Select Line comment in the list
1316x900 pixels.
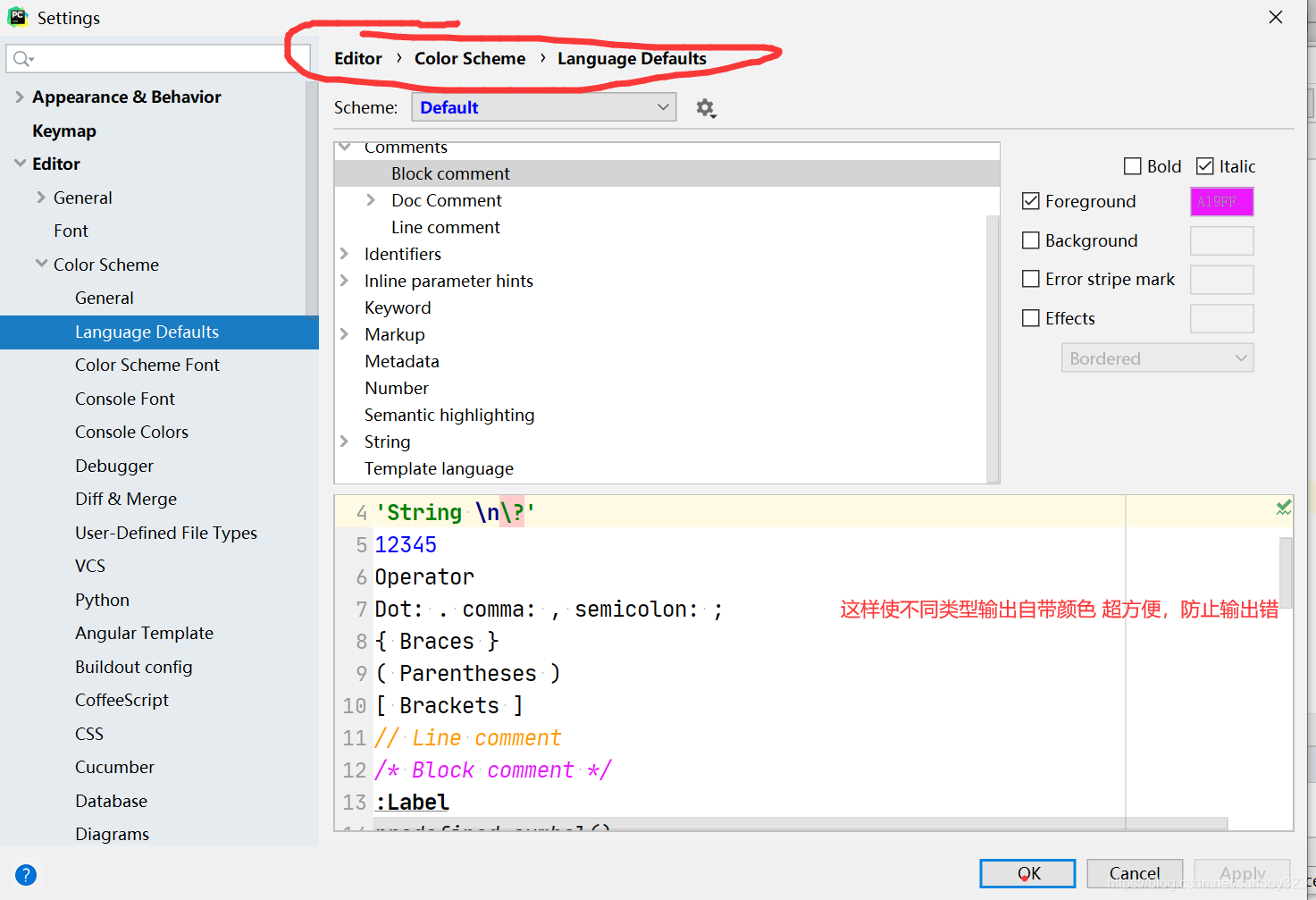pyautogui.click(x=445, y=227)
